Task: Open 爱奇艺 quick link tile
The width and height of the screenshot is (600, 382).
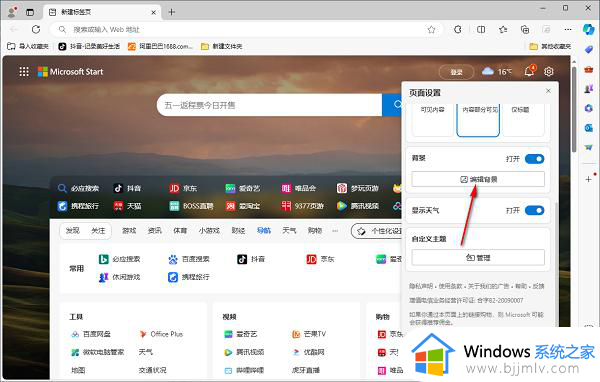Action: click(243, 188)
